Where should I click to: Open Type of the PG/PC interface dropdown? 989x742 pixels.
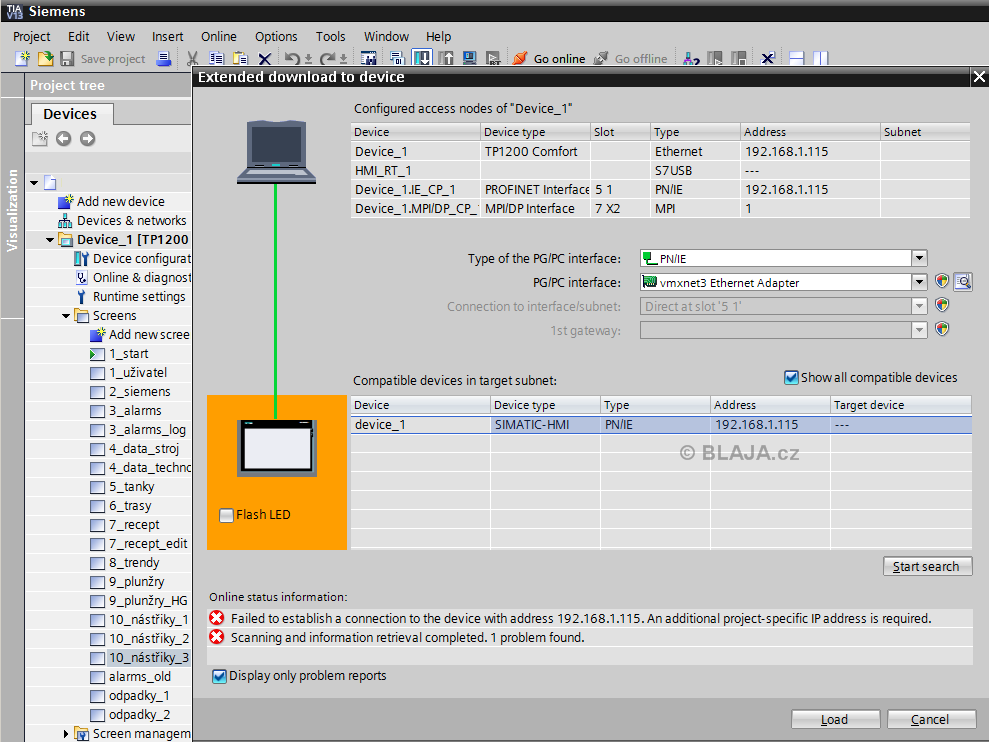coord(920,258)
